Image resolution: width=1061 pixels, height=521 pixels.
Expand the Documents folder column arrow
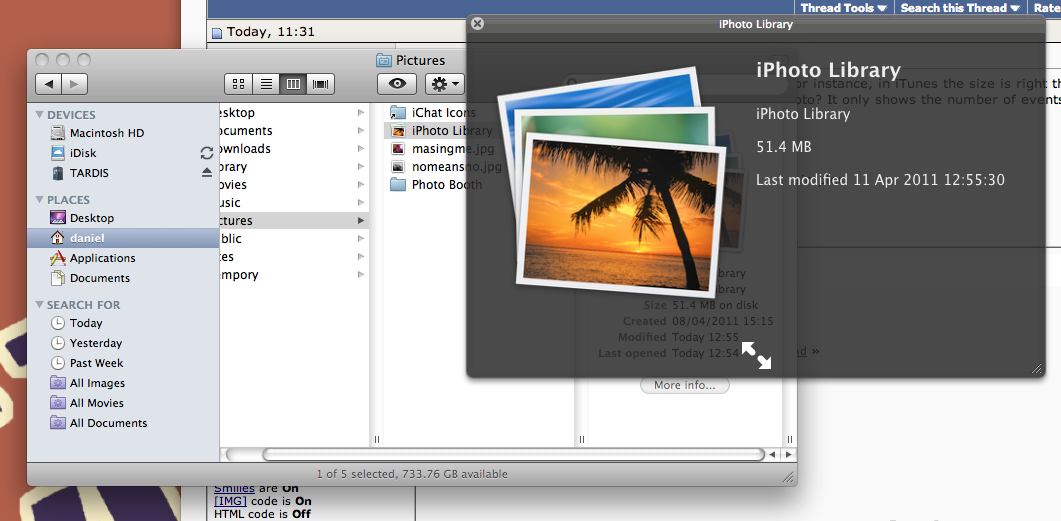(361, 131)
